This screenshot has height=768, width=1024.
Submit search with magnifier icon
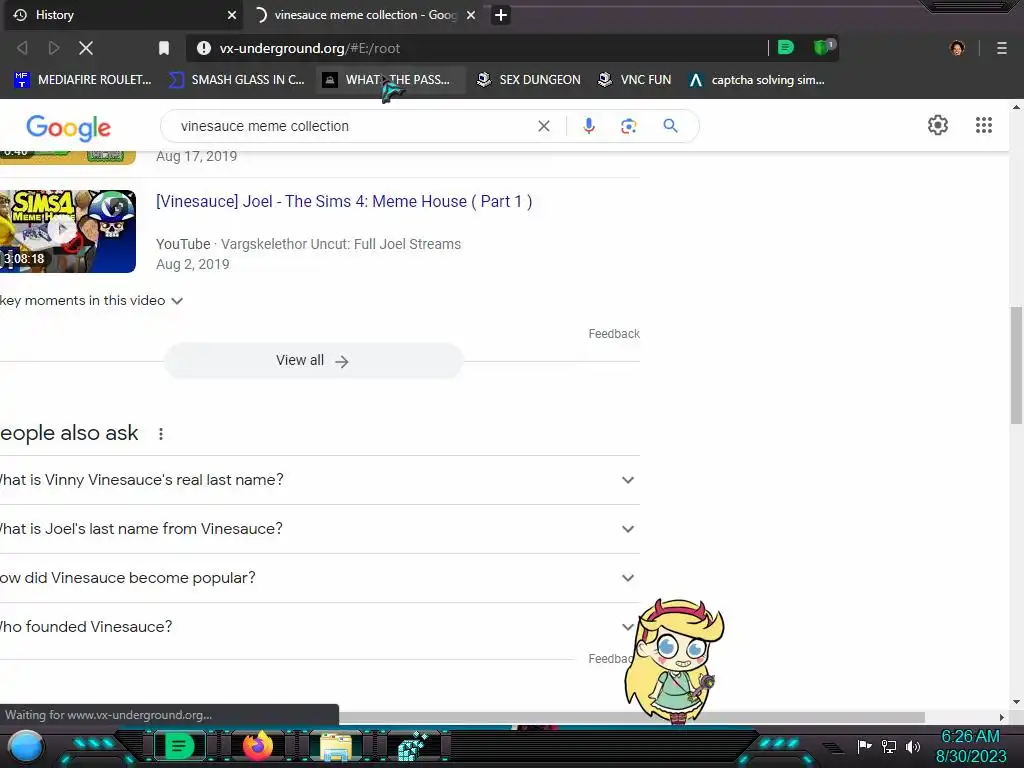670,126
